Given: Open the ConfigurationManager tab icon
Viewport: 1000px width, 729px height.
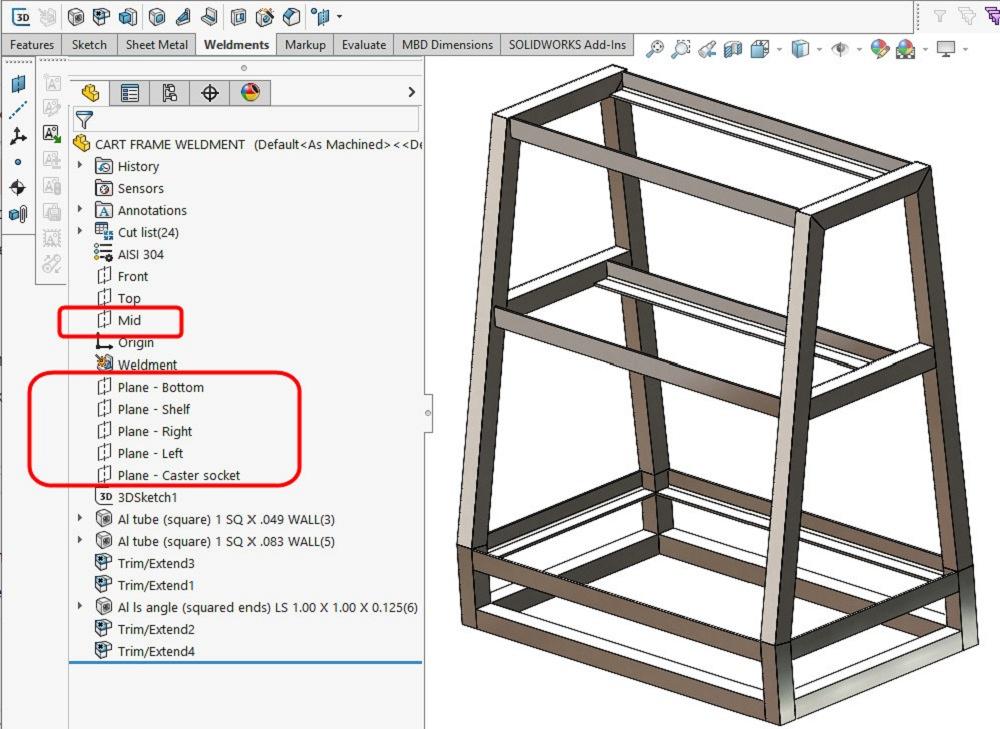Looking at the screenshot, I should pos(169,93).
